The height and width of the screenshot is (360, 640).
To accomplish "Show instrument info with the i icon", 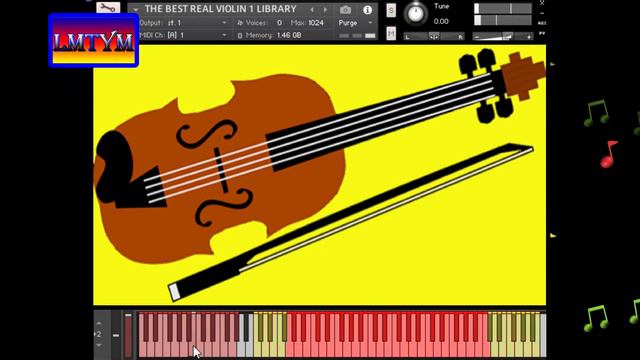I will pos(367,10).
